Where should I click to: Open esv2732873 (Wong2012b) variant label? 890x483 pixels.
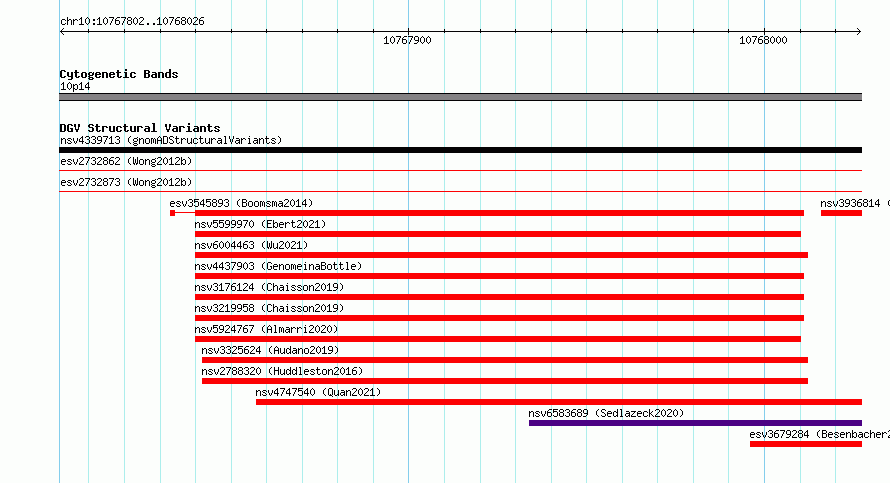(x=126, y=182)
